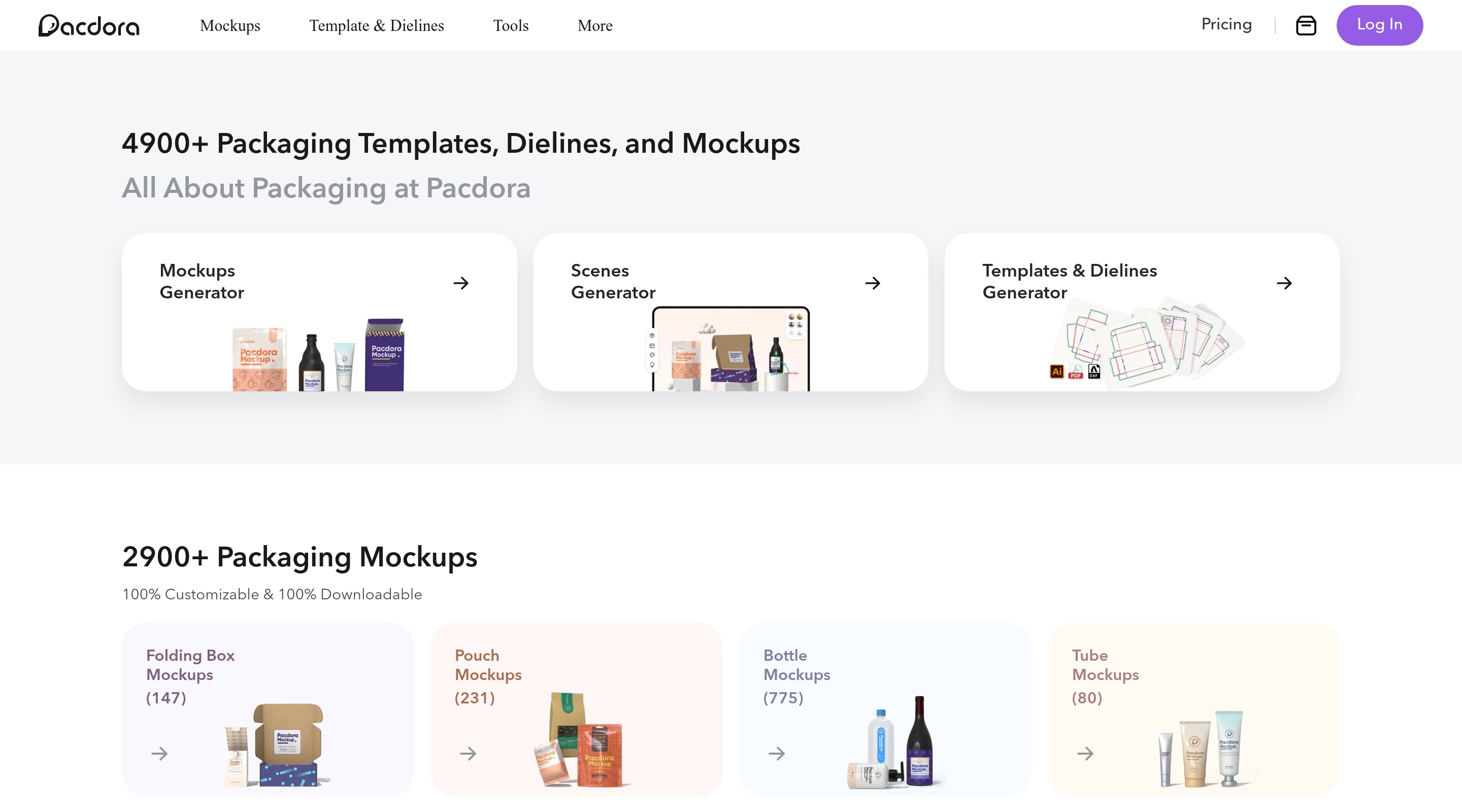
Task: Click the arrow under Pouch Mockups
Action: (468, 753)
